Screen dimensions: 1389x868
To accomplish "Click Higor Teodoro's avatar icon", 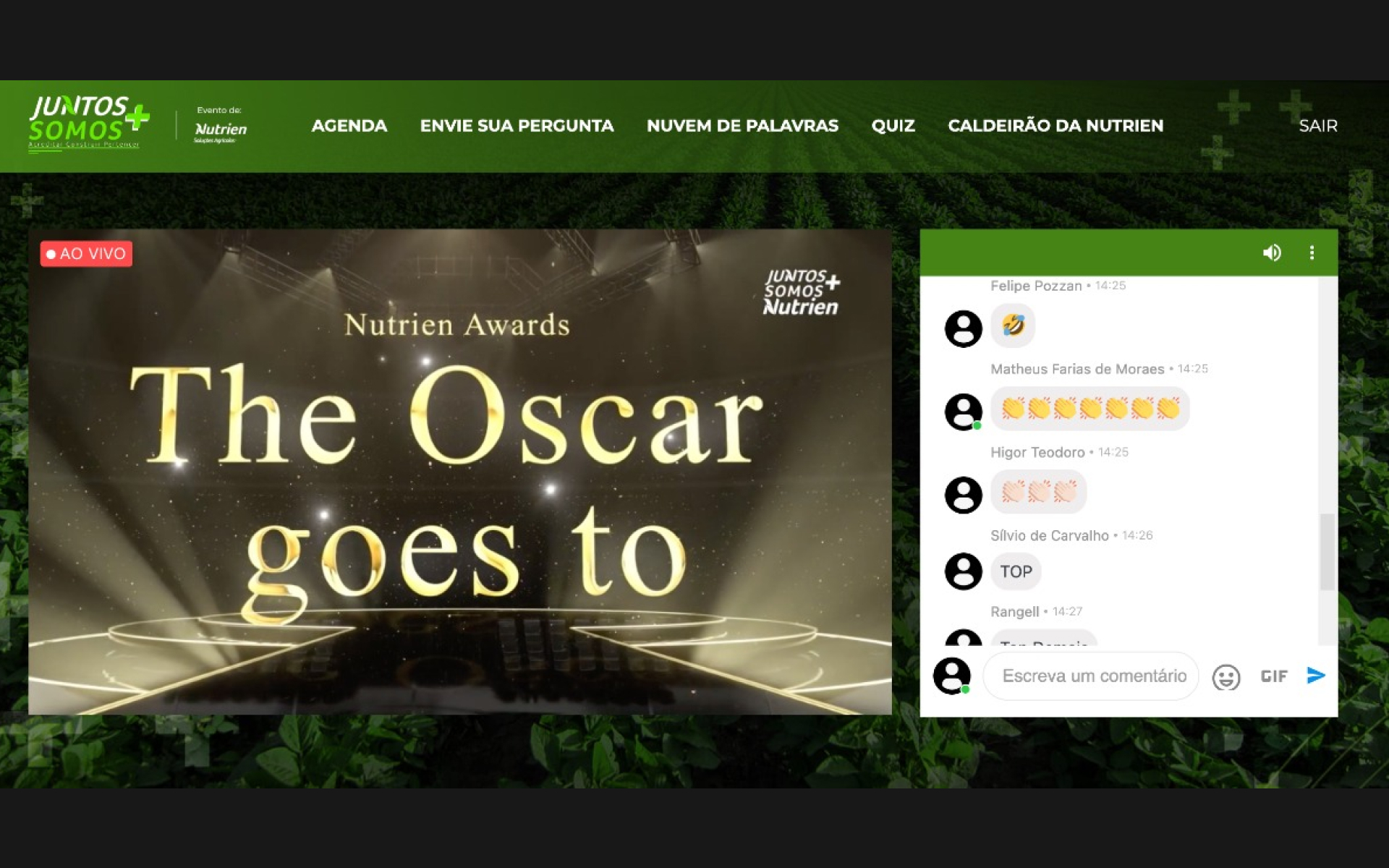I will click(x=963, y=495).
